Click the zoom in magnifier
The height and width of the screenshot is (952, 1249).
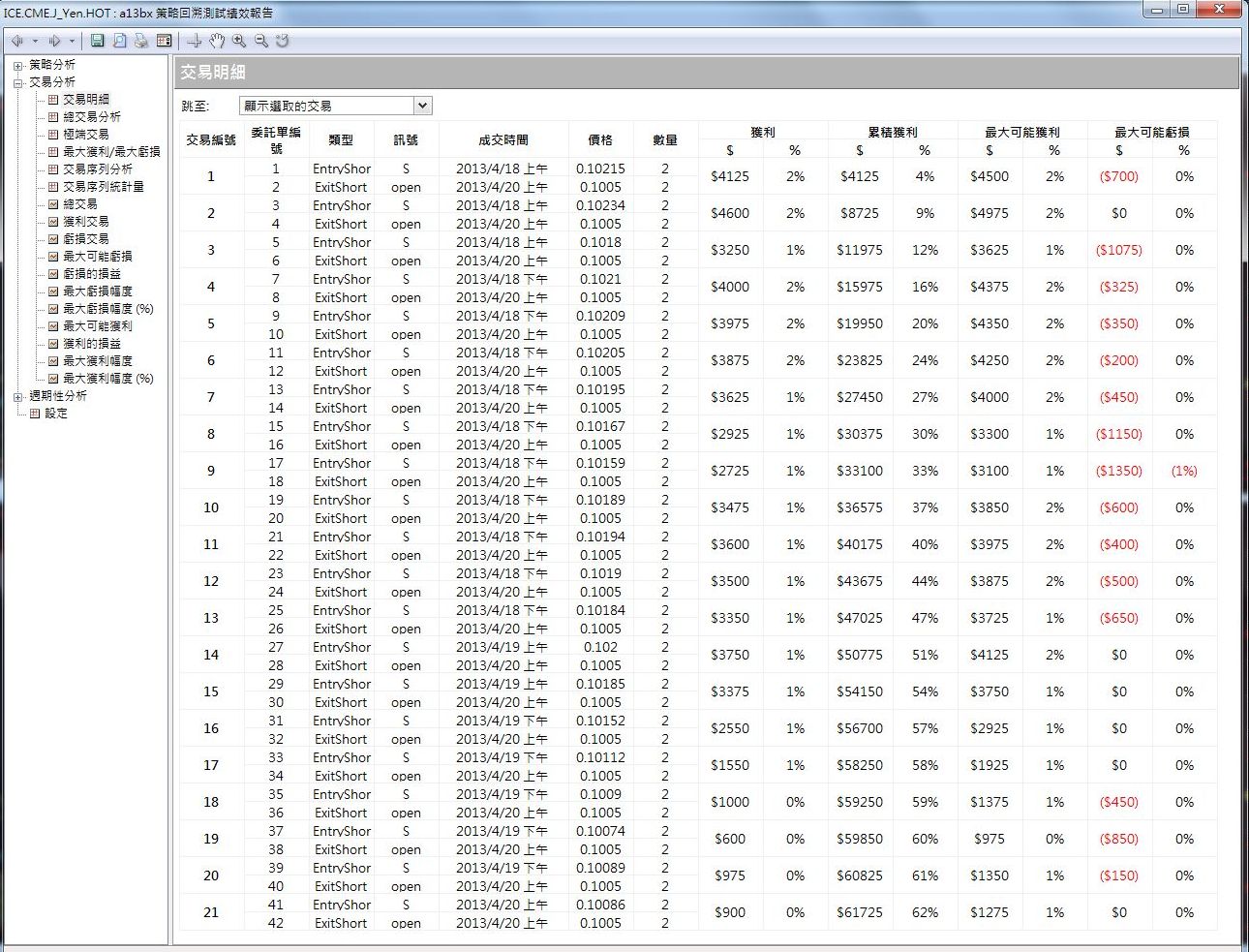point(239,41)
